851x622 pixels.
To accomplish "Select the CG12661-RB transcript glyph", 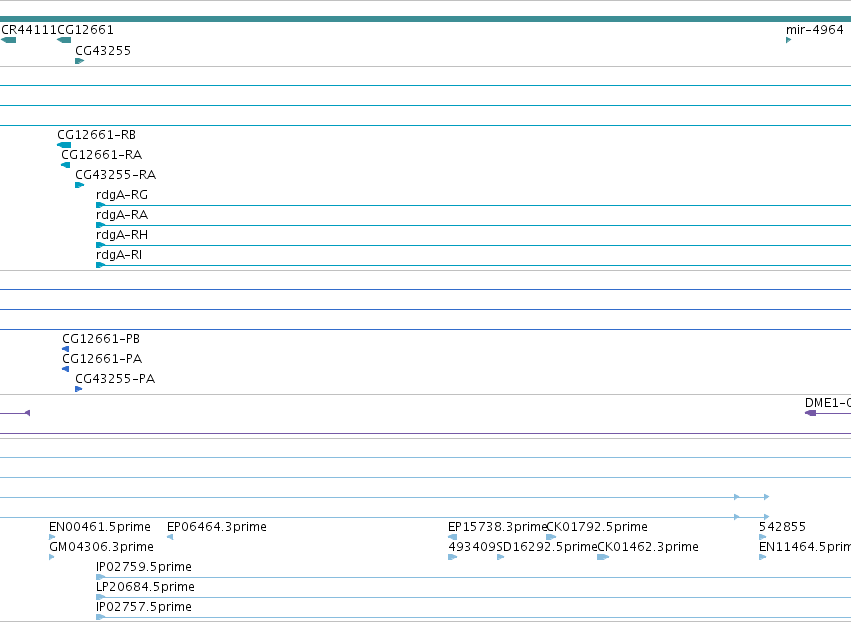I will pos(64,145).
